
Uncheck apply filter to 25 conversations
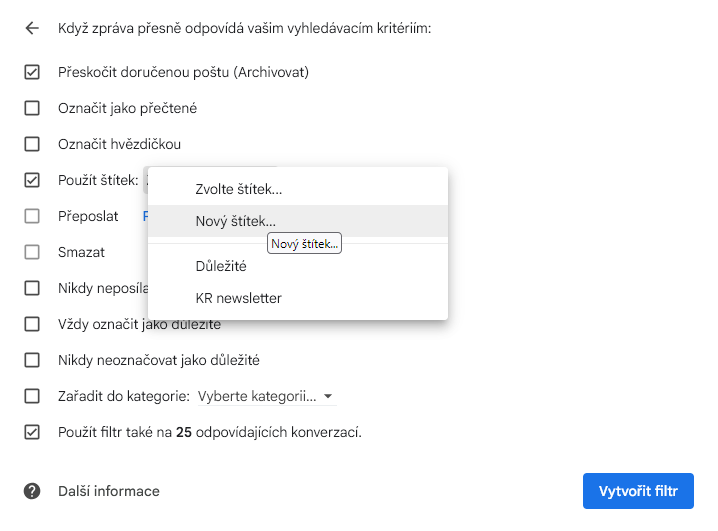pyautogui.click(x=32, y=432)
